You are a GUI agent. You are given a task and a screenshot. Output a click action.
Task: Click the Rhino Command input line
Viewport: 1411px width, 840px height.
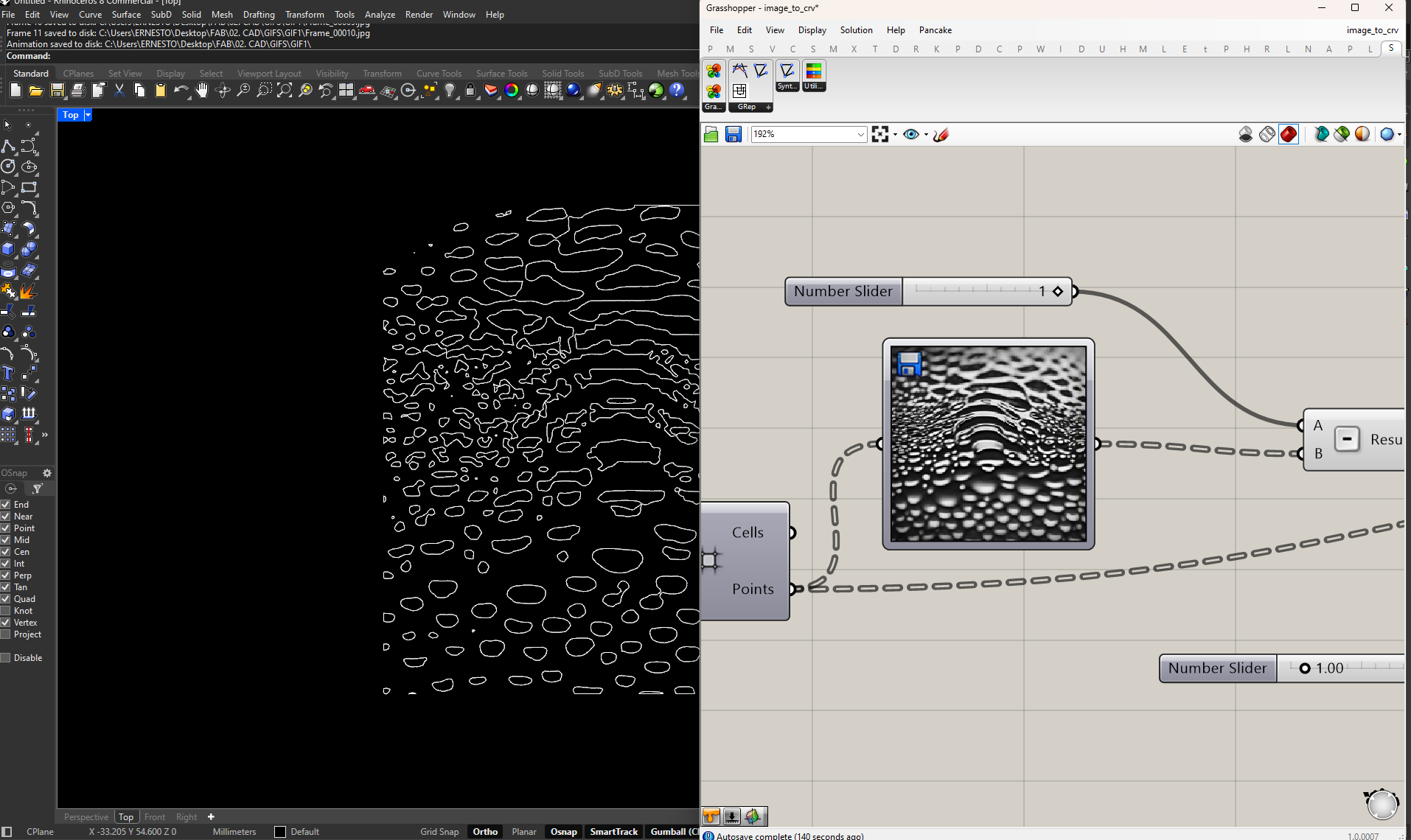tap(349, 56)
